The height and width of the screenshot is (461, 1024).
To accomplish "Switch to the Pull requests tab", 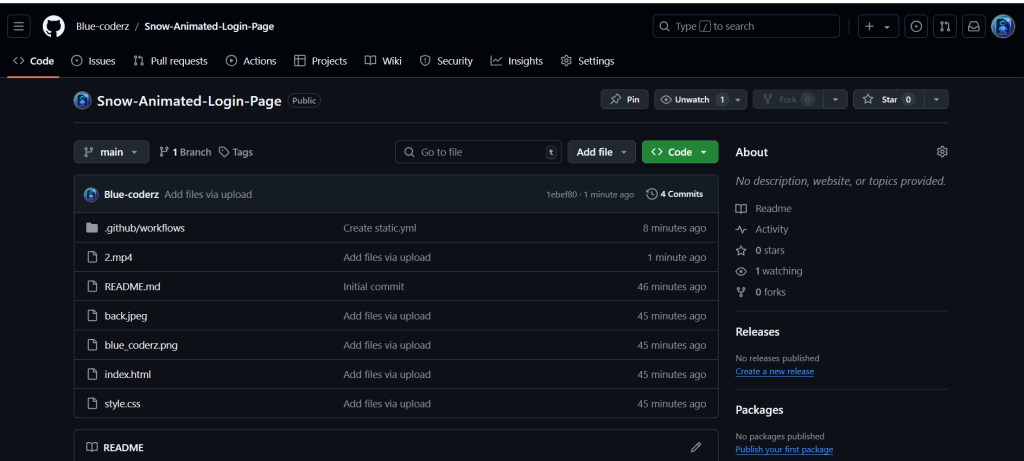I will click(170, 61).
